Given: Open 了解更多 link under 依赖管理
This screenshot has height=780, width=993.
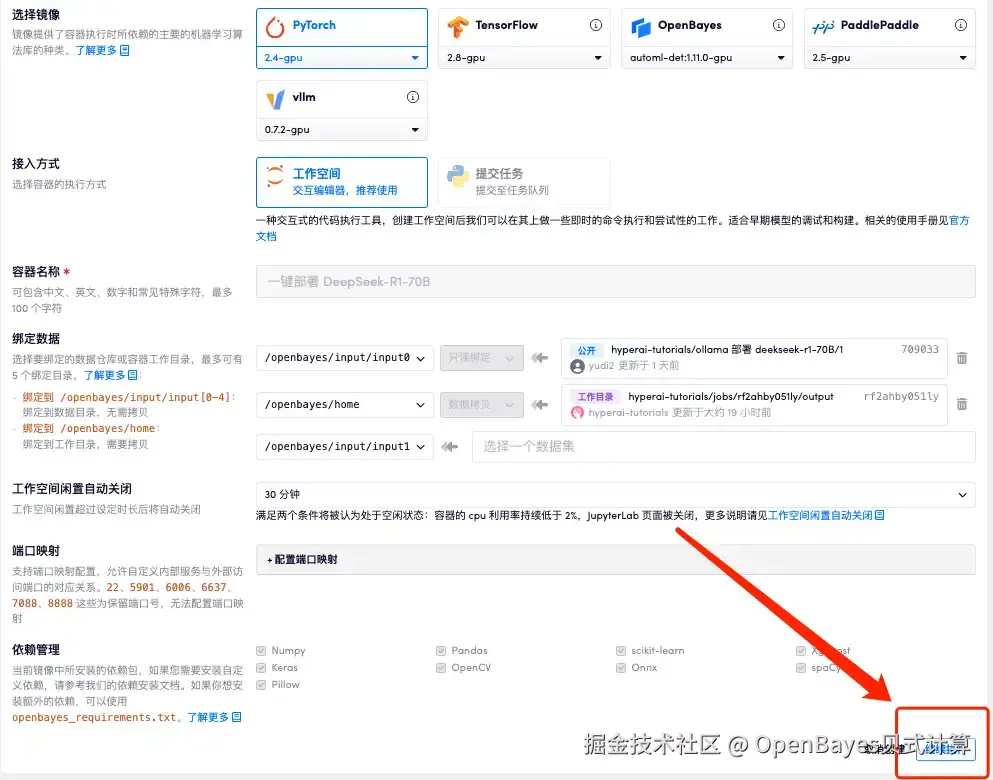Looking at the screenshot, I should tap(214, 717).
